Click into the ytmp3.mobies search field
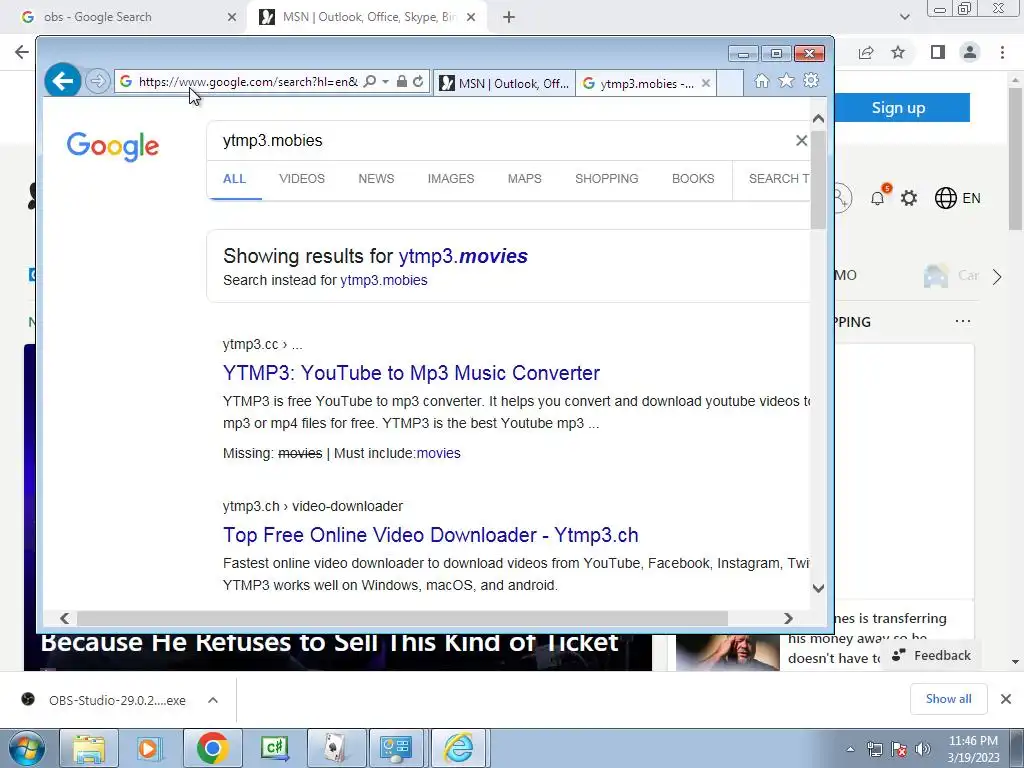Viewport: 1024px width, 768px height. pos(503,140)
